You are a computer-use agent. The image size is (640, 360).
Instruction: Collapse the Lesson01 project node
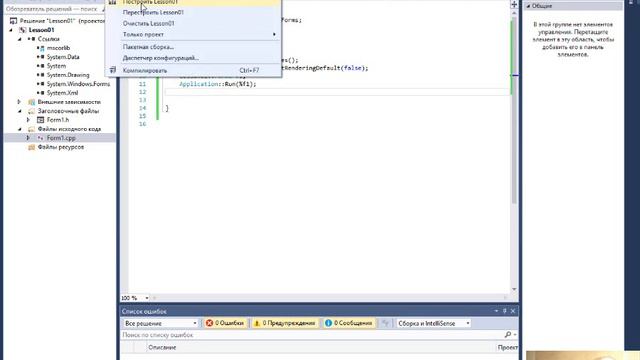11,30
